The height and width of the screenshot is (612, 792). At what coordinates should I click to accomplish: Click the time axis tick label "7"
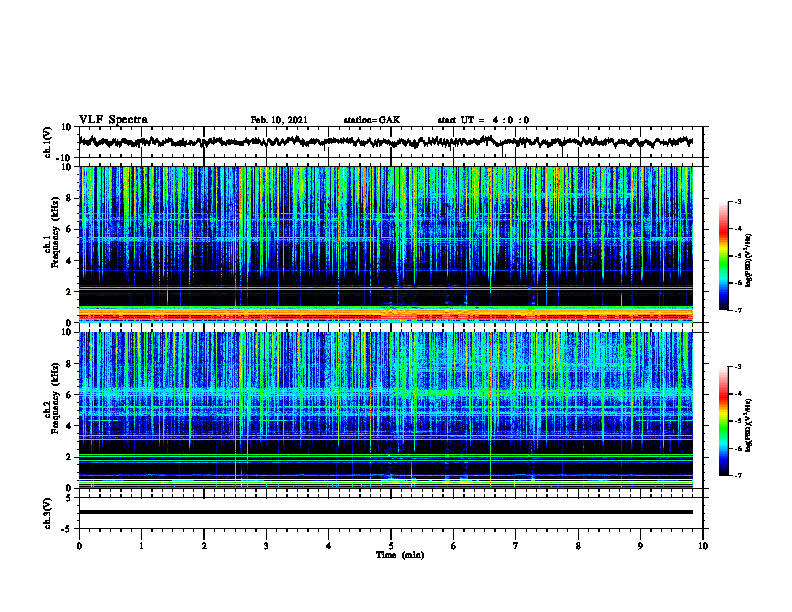pyautogui.click(x=516, y=546)
